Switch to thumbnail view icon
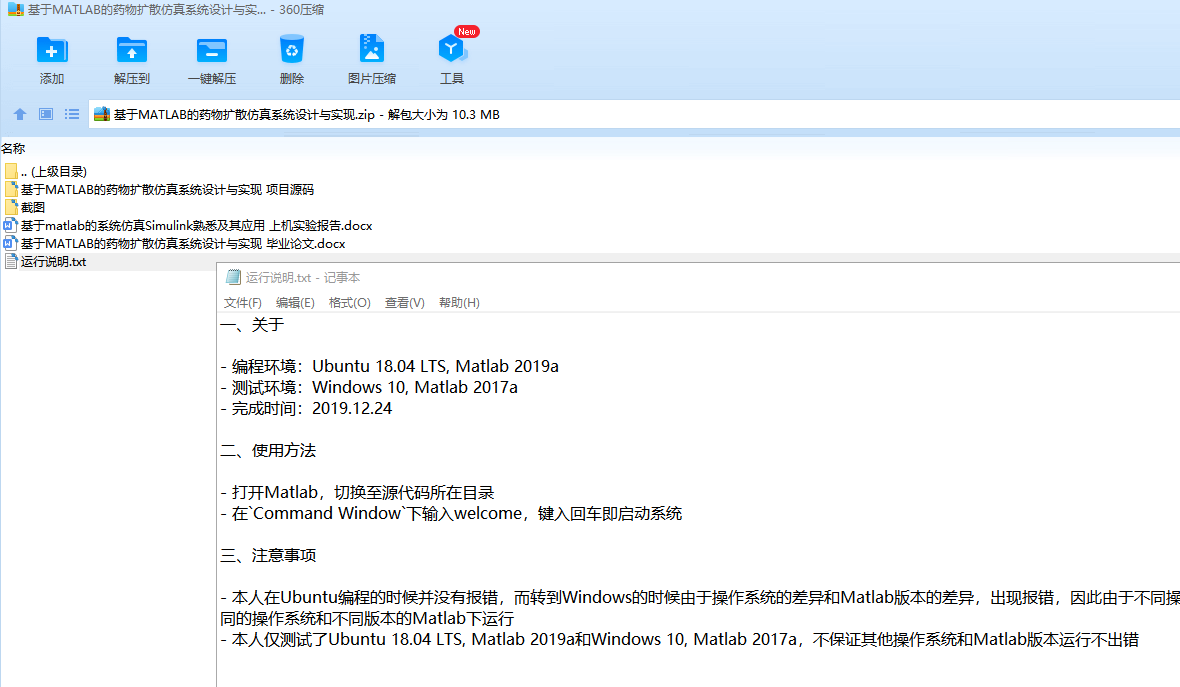 click(x=46, y=114)
